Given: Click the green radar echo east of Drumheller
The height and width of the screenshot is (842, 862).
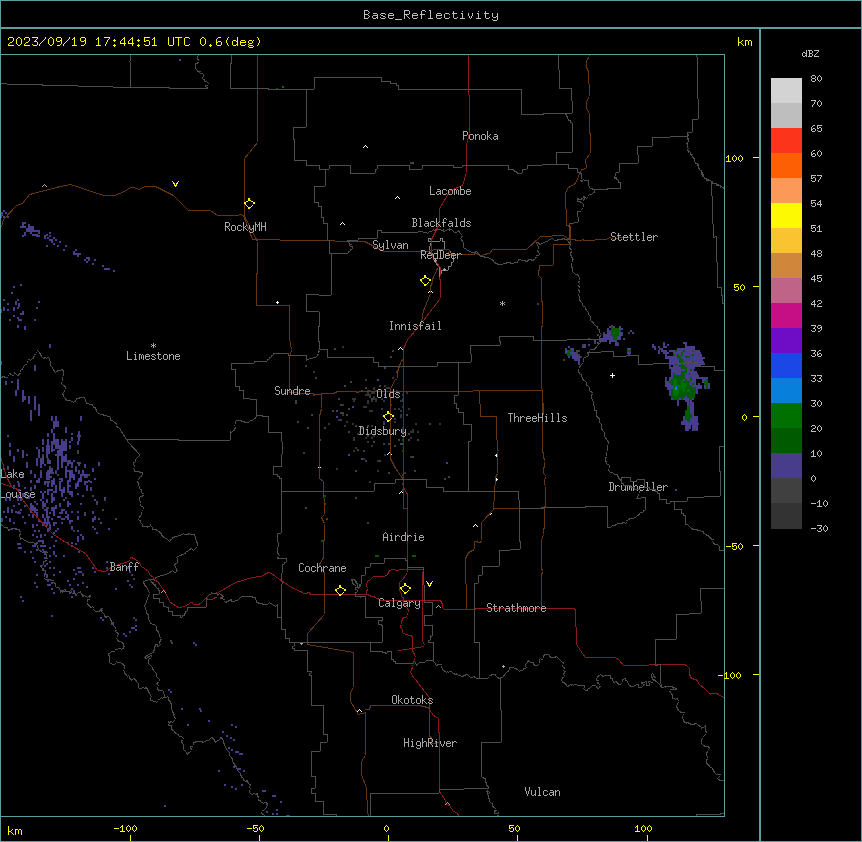Looking at the screenshot, I should click(683, 385).
